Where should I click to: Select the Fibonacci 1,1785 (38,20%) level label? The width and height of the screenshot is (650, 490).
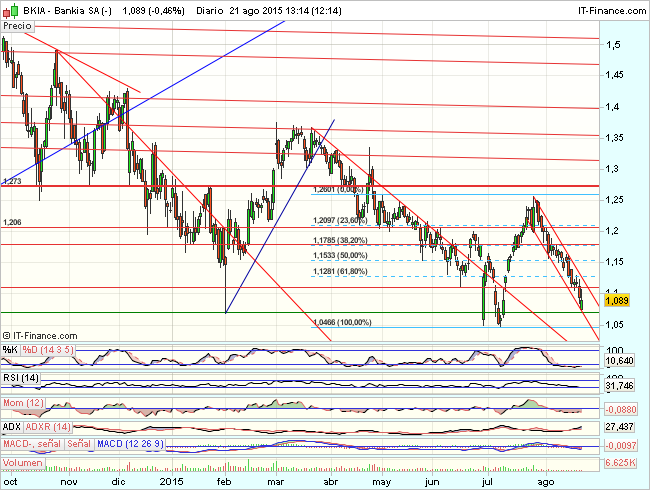pyautogui.click(x=342, y=240)
